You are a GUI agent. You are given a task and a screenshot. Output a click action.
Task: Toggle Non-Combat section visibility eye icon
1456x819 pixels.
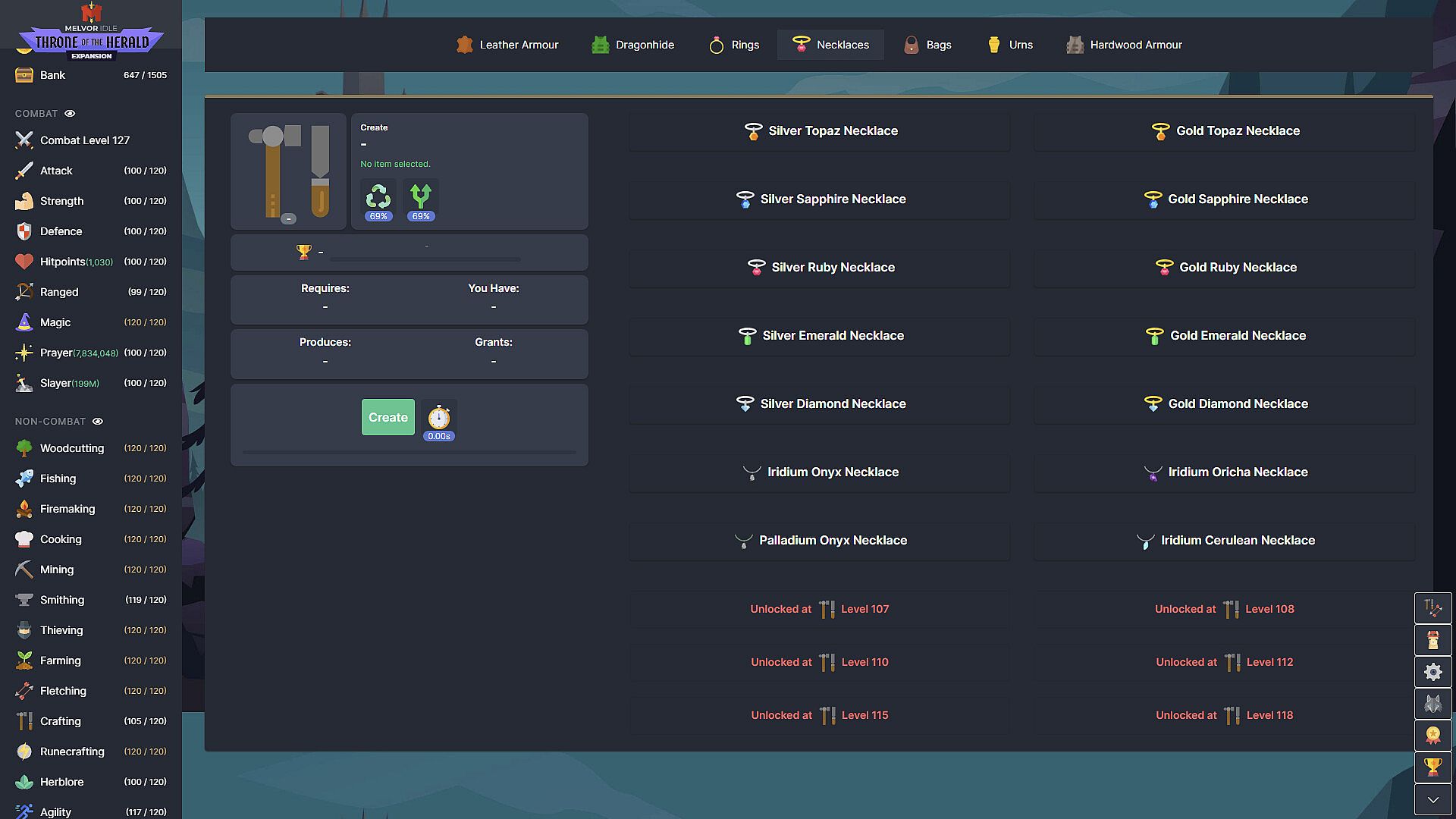tap(98, 422)
